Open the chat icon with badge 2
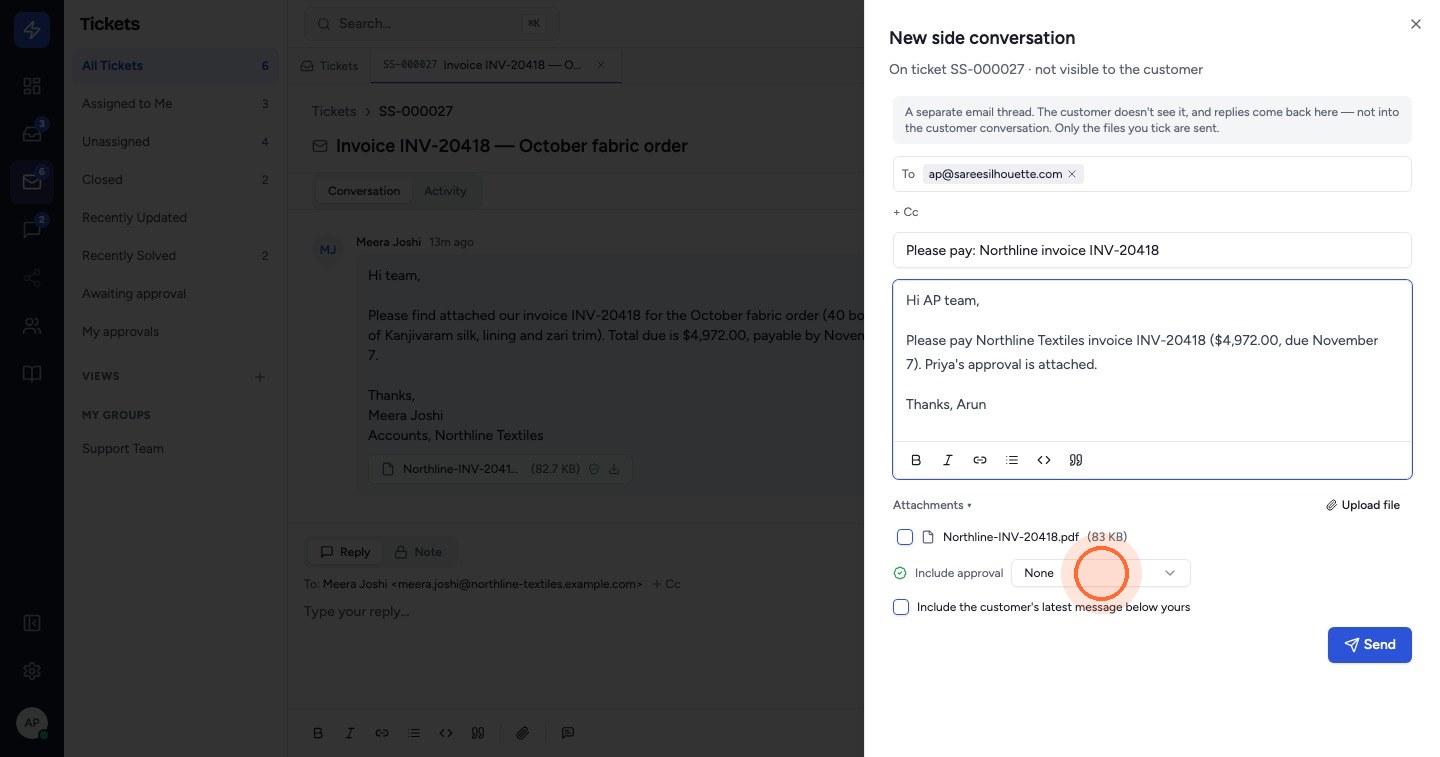This screenshot has width=1440, height=757. (32, 230)
